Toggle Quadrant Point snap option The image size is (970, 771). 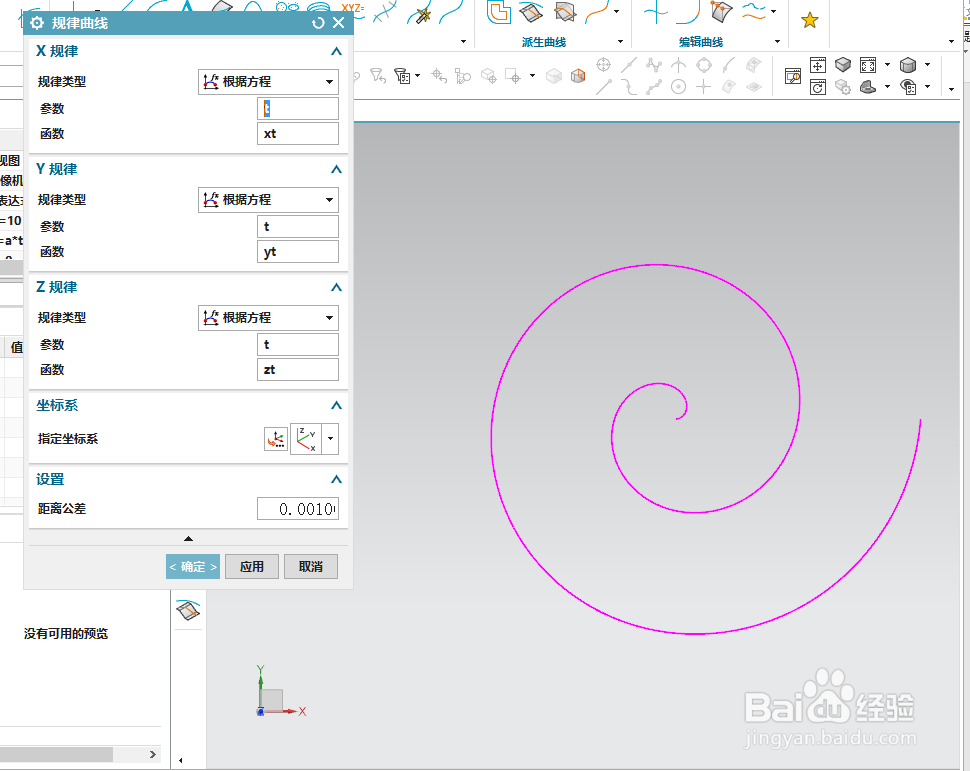tap(704, 64)
